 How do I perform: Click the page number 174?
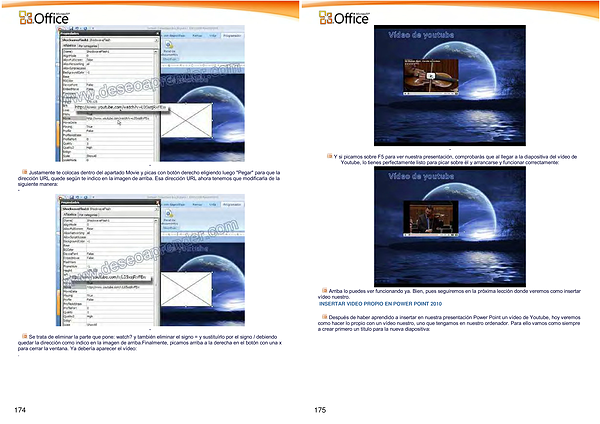pos(20,410)
